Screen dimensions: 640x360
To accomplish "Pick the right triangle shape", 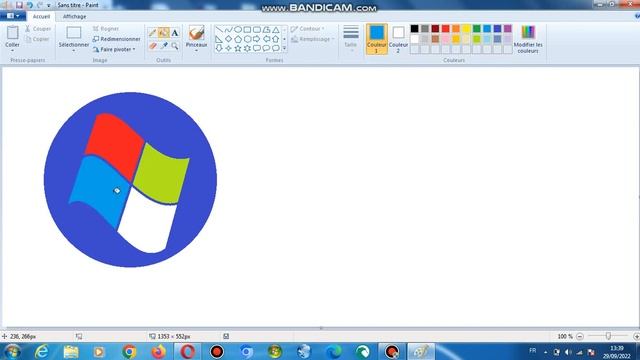I will tap(219, 39).
